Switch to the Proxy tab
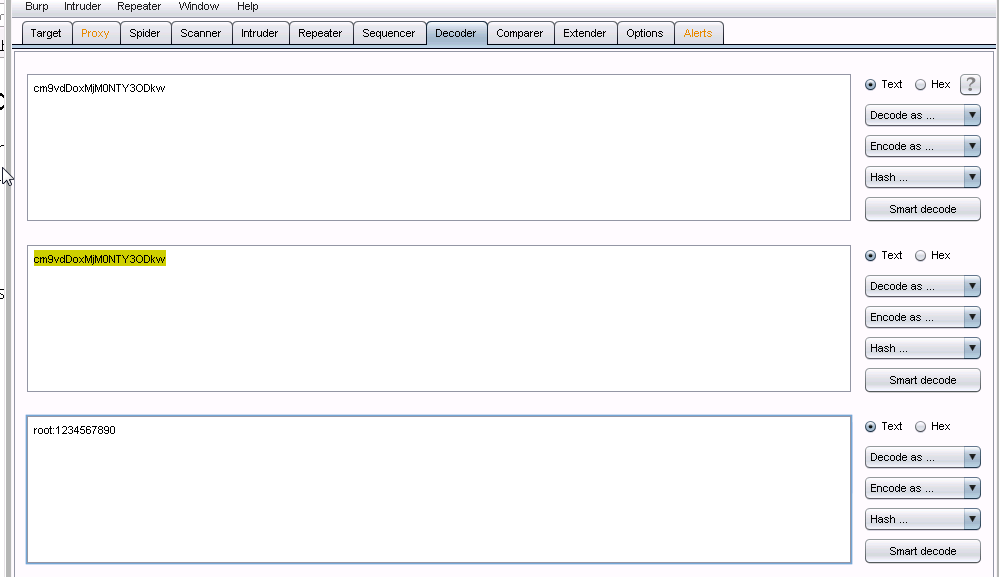Screen dimensions: 999x577 tap(95, 33)
